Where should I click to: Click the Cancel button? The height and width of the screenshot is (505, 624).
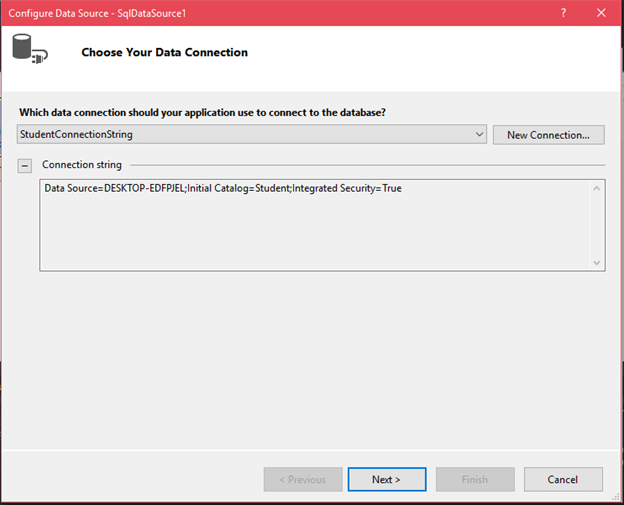pyautogui.click(x=562, y=479)
